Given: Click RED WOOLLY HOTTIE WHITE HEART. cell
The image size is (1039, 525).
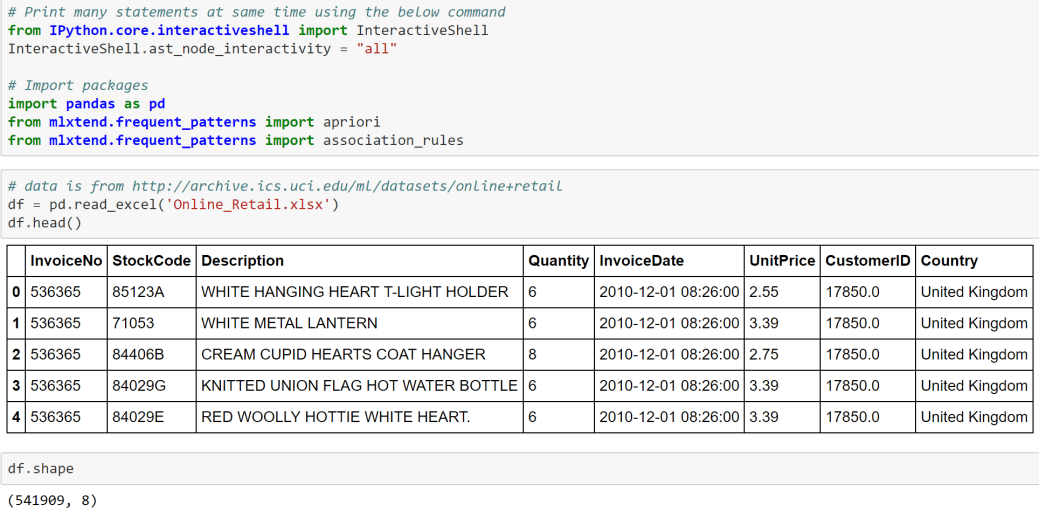Looking at the screenshot, I should [x=360, y=417].
